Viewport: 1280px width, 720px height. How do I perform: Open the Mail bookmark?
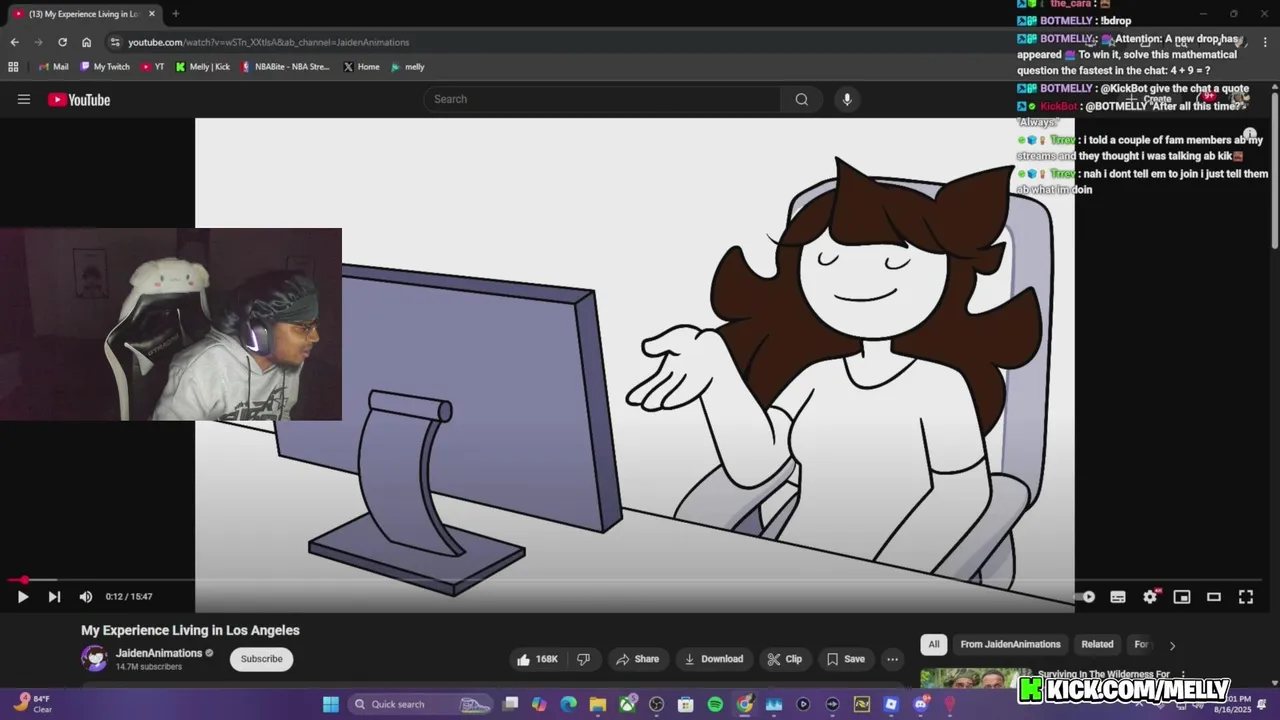[x=53, y=67]
